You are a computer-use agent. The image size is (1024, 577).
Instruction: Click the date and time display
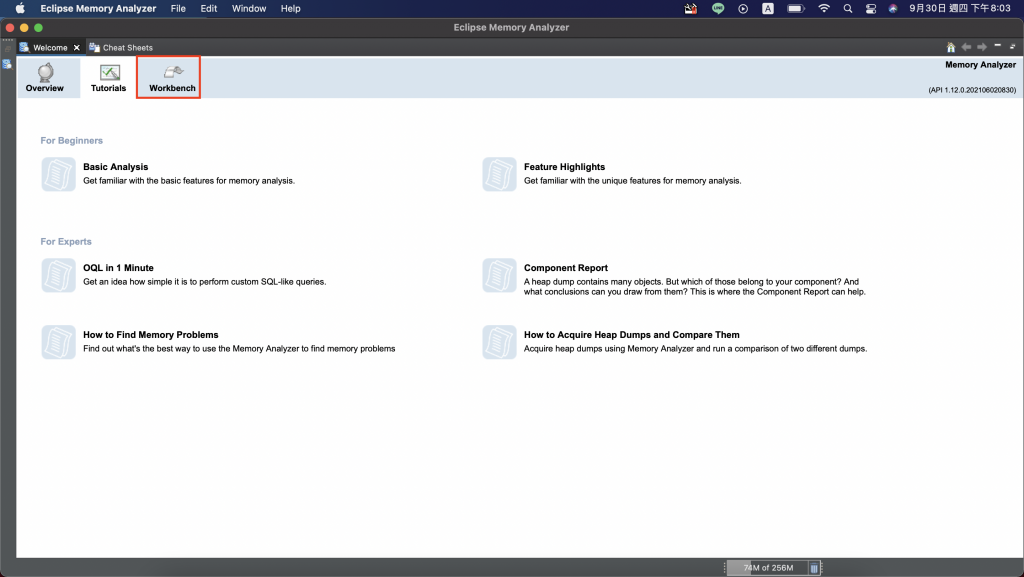[960, 8]
